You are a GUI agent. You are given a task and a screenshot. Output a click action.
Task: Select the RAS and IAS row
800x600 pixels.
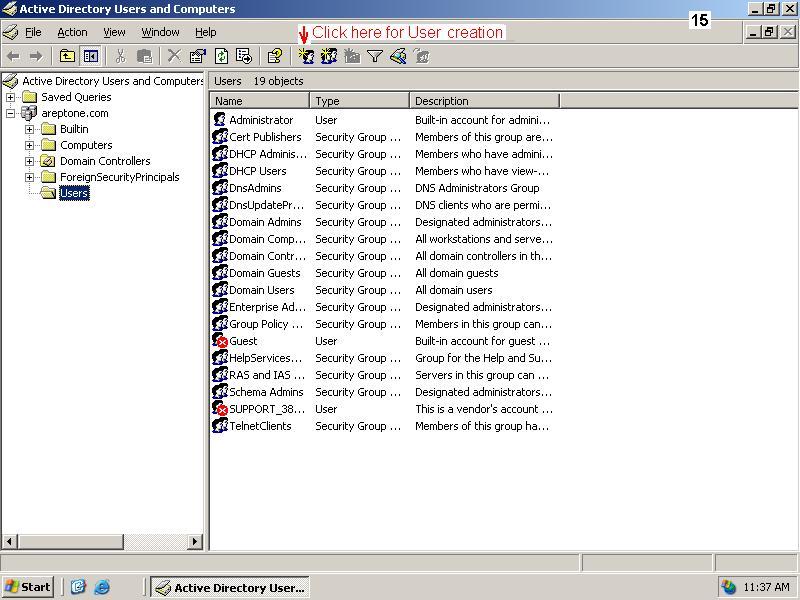[383, 375]
